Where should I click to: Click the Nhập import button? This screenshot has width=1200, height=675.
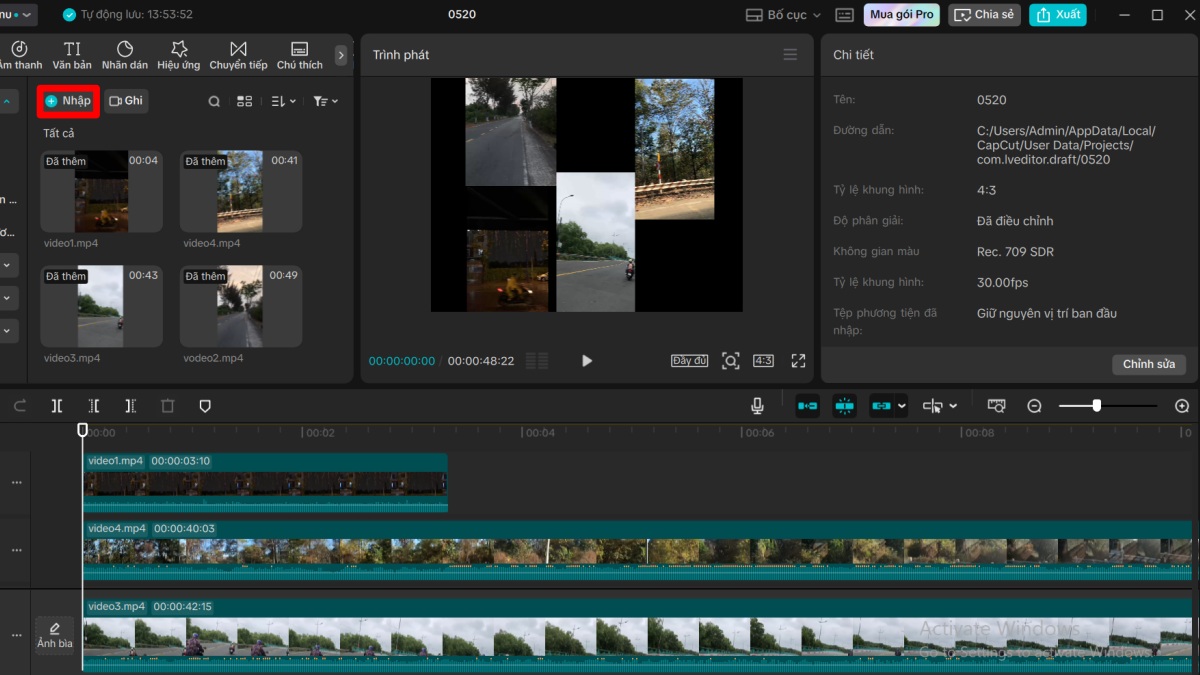tap(66, 101)
